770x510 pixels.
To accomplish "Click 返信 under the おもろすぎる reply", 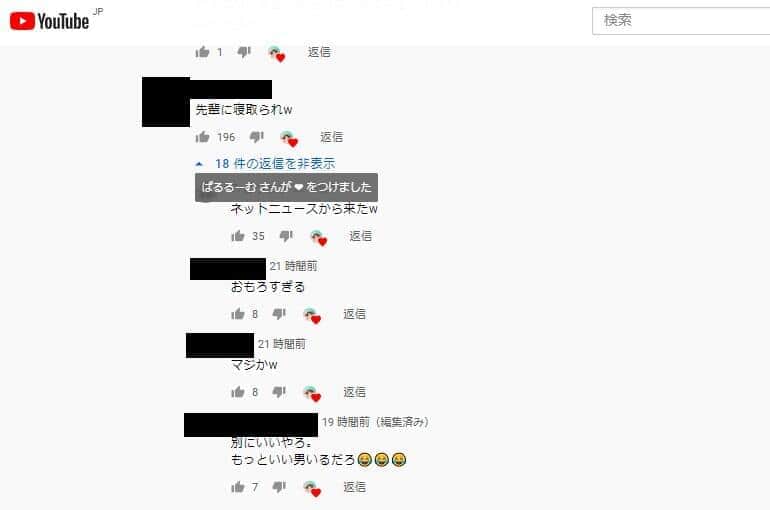I will click(x=355, y=314).
